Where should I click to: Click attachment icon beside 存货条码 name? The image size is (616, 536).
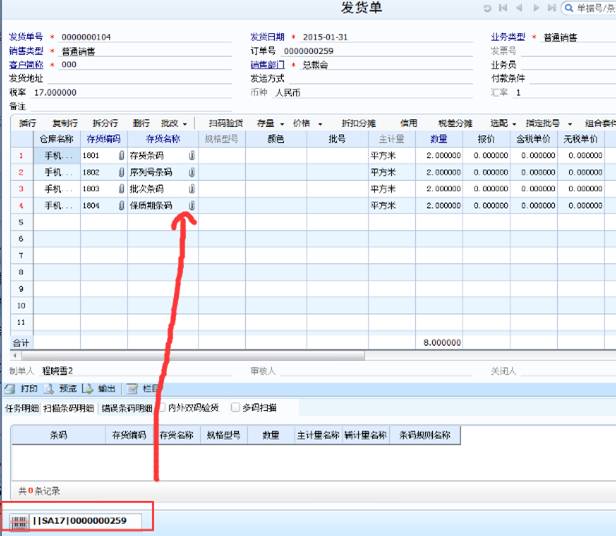point(191,156)
